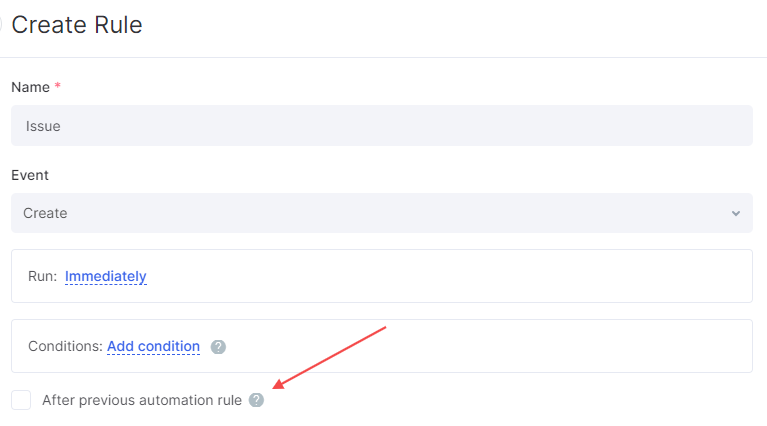Image resolution: width=767 pixels, height=426 pixels.
Task: Change run timing via Immediately link
Action: 106,276
